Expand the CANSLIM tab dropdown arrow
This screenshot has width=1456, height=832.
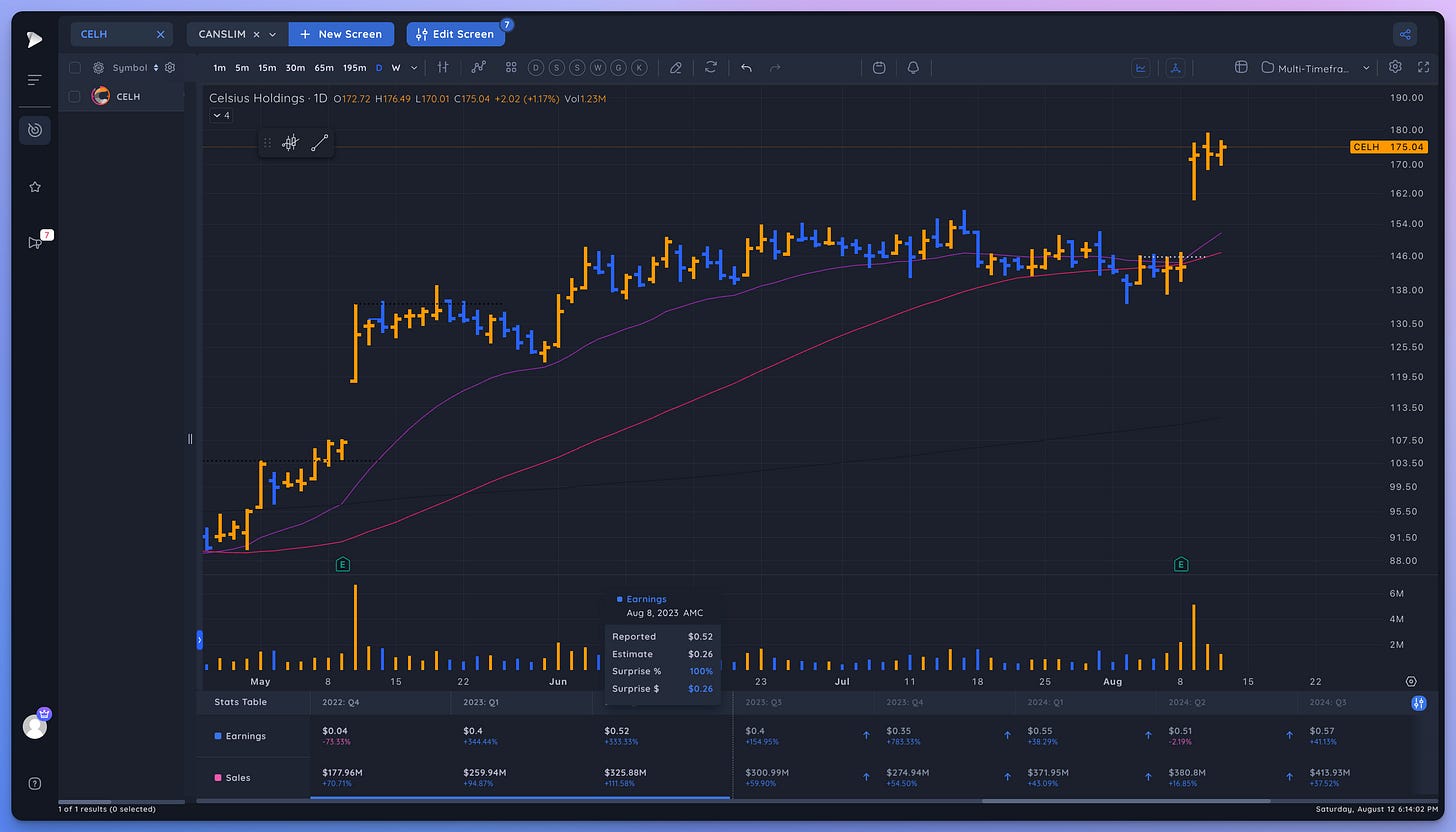[x=272, y=34]
